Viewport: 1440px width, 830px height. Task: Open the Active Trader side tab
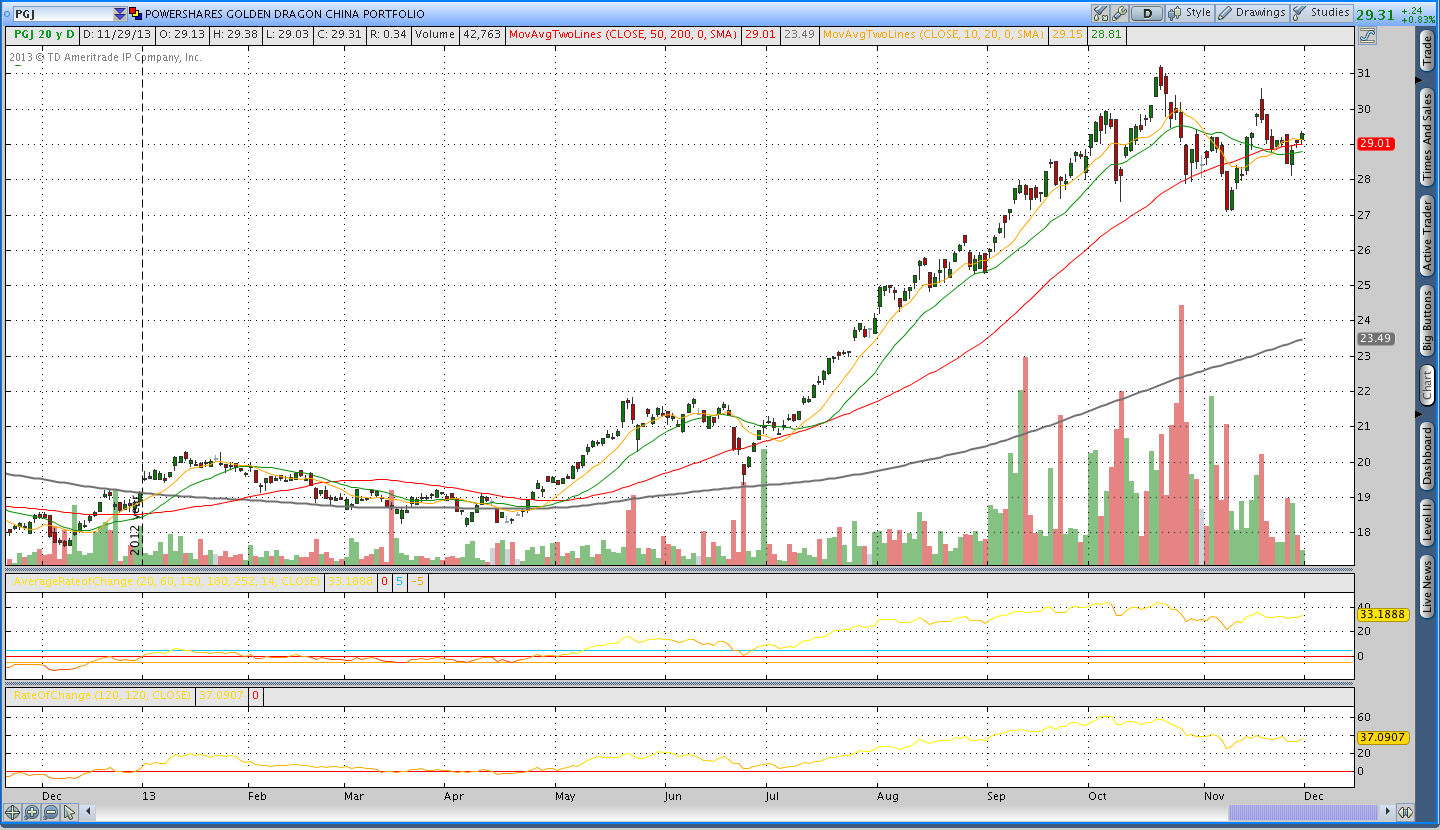click(1427, 236)
